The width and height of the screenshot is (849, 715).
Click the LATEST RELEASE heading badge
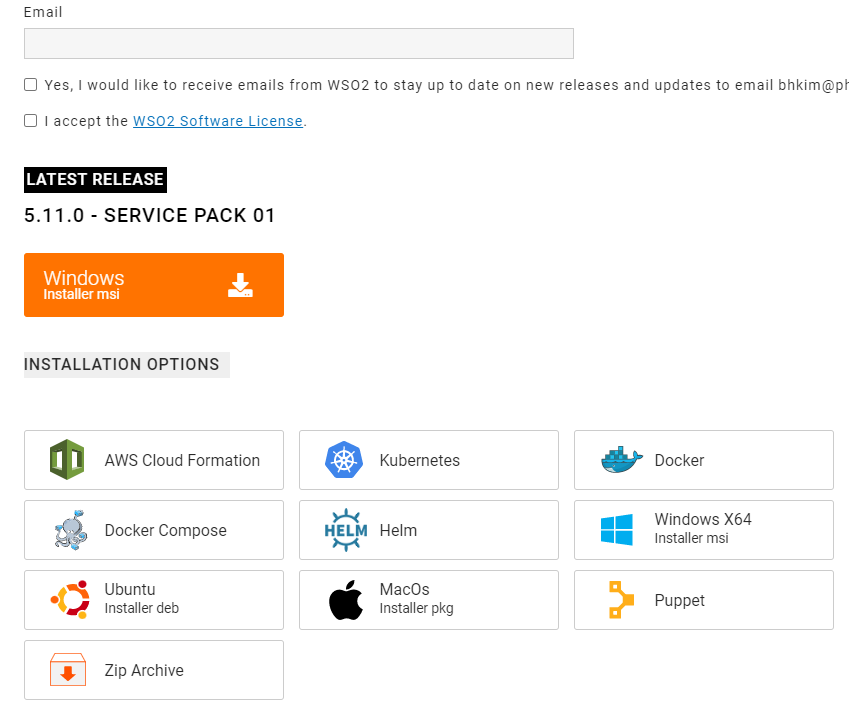tap(95, 180)
